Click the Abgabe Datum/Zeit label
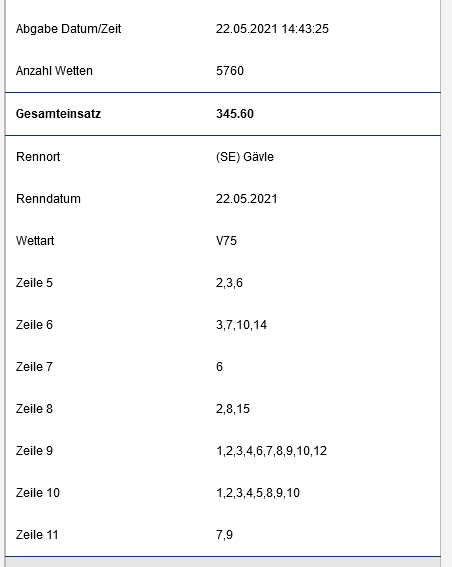The width and height of the screenshot is (452, 567). [68, 29]
